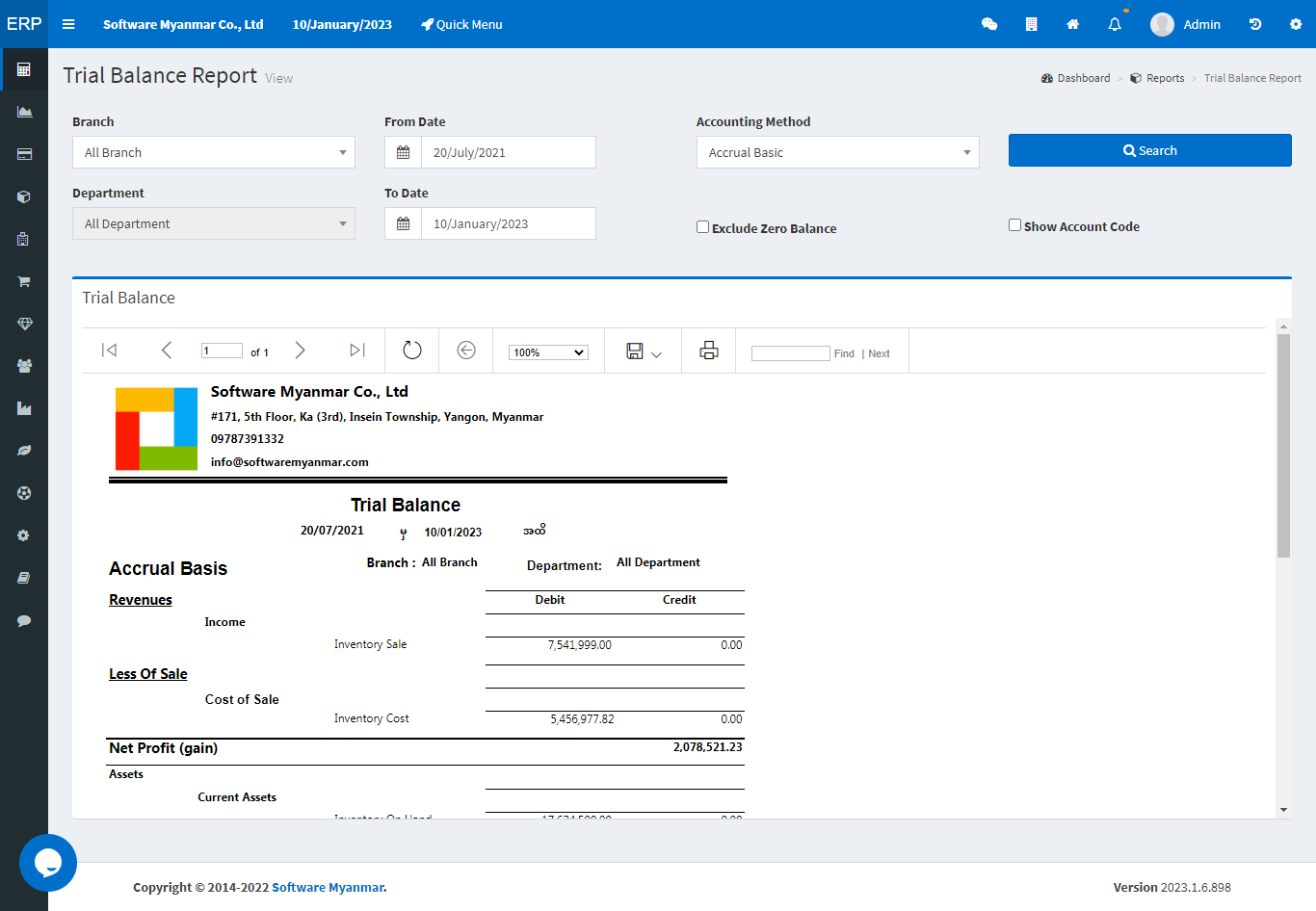Click the To Date calendar icon

(x=404, y=223)
